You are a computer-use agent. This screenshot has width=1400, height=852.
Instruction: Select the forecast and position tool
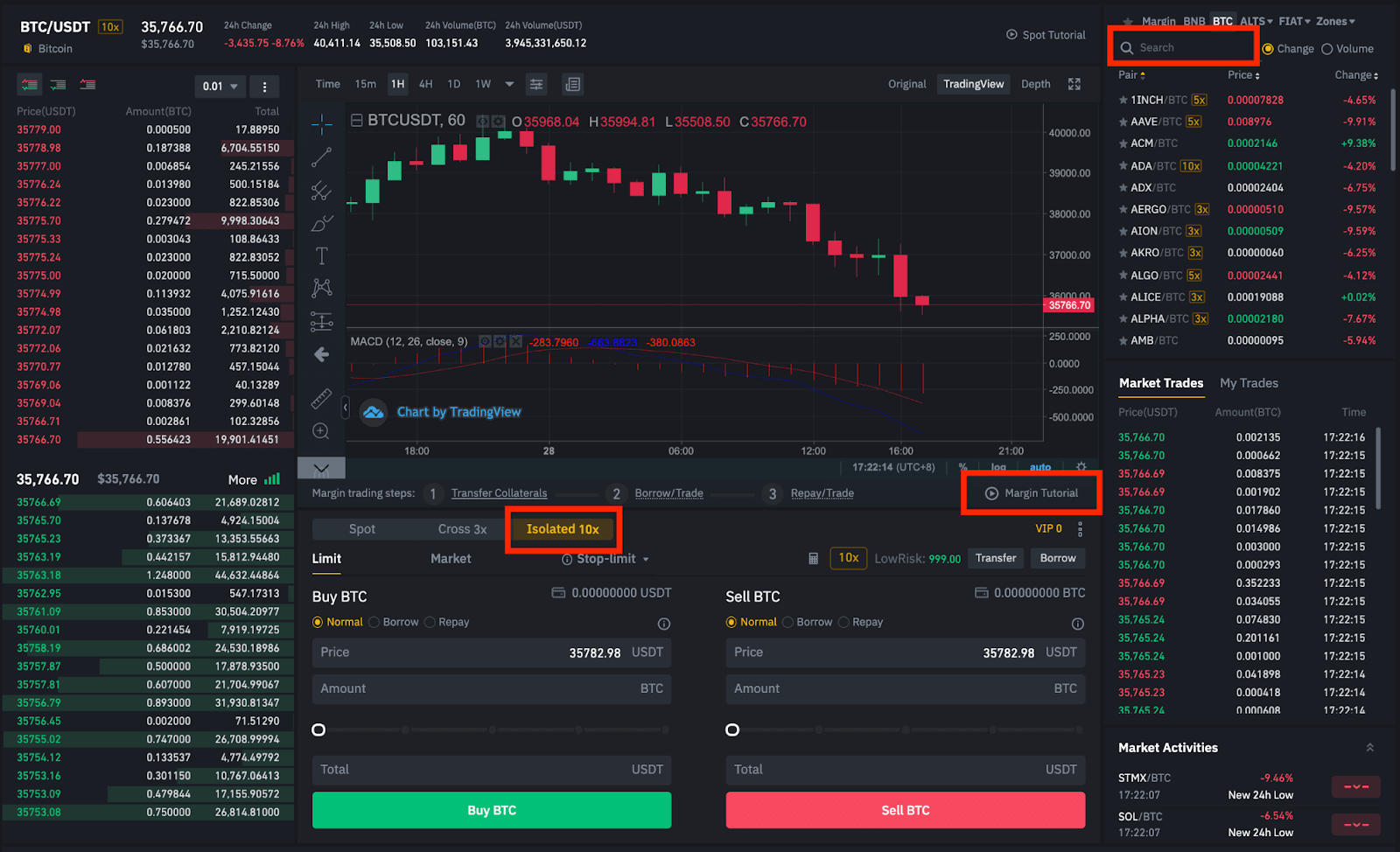[x=321, y=321]
